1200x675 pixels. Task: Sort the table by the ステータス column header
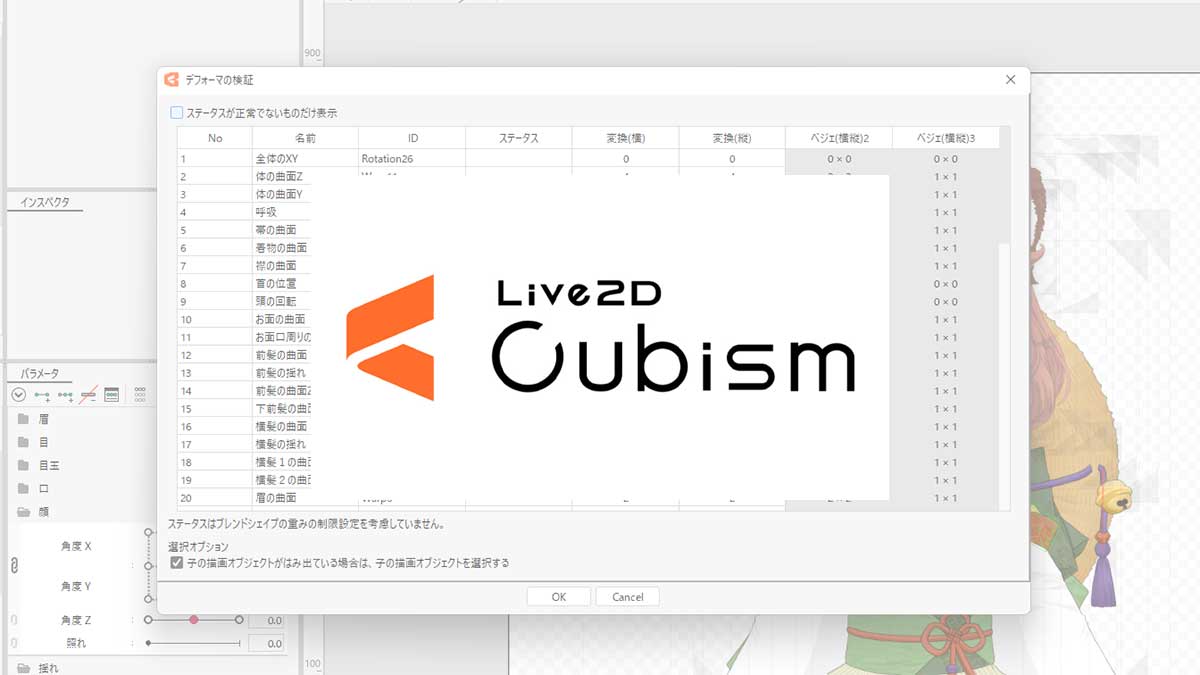[518, 138]
